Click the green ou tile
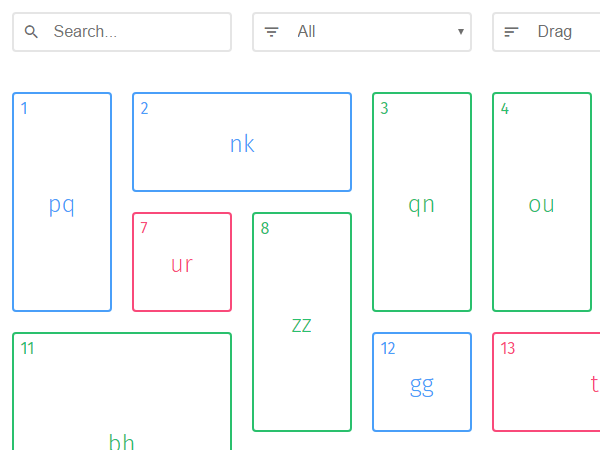 pos(542,204)
